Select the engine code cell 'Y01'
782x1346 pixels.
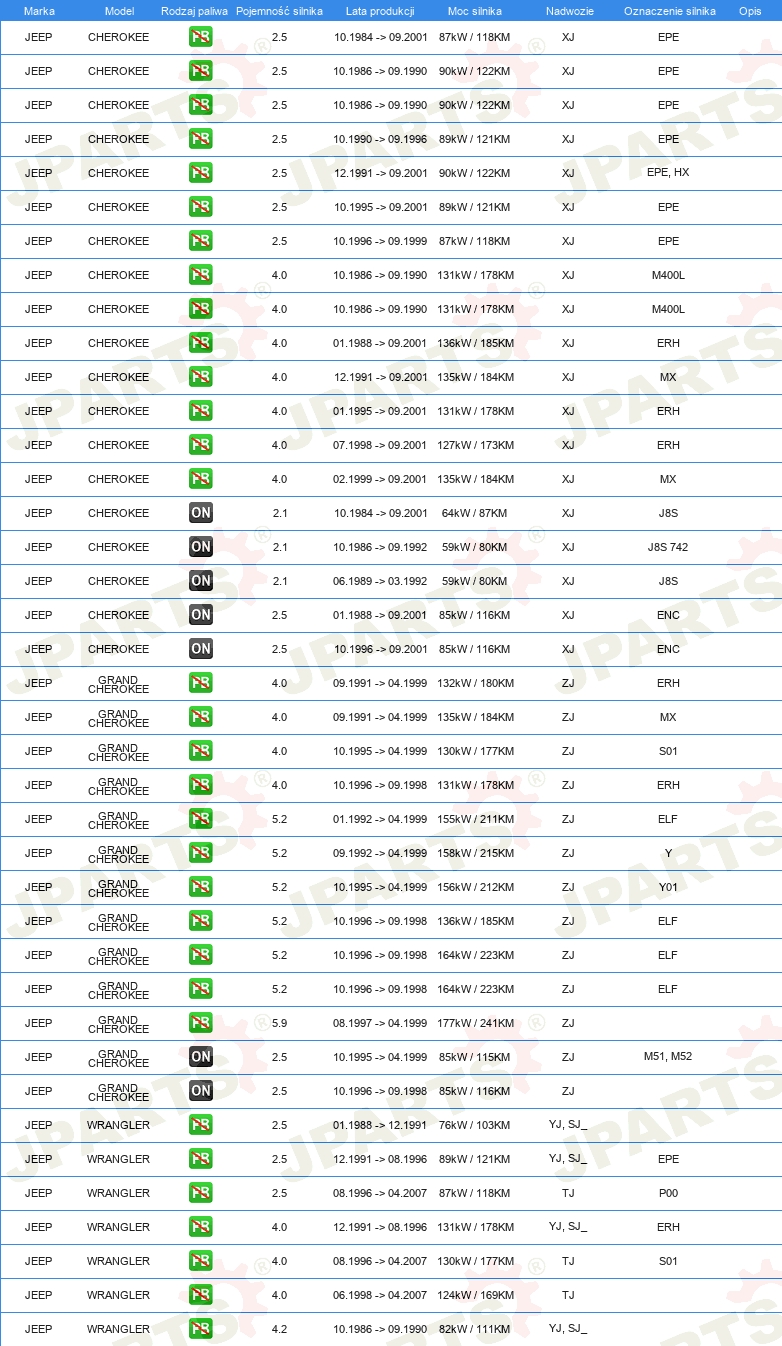[x=668, y=887]
